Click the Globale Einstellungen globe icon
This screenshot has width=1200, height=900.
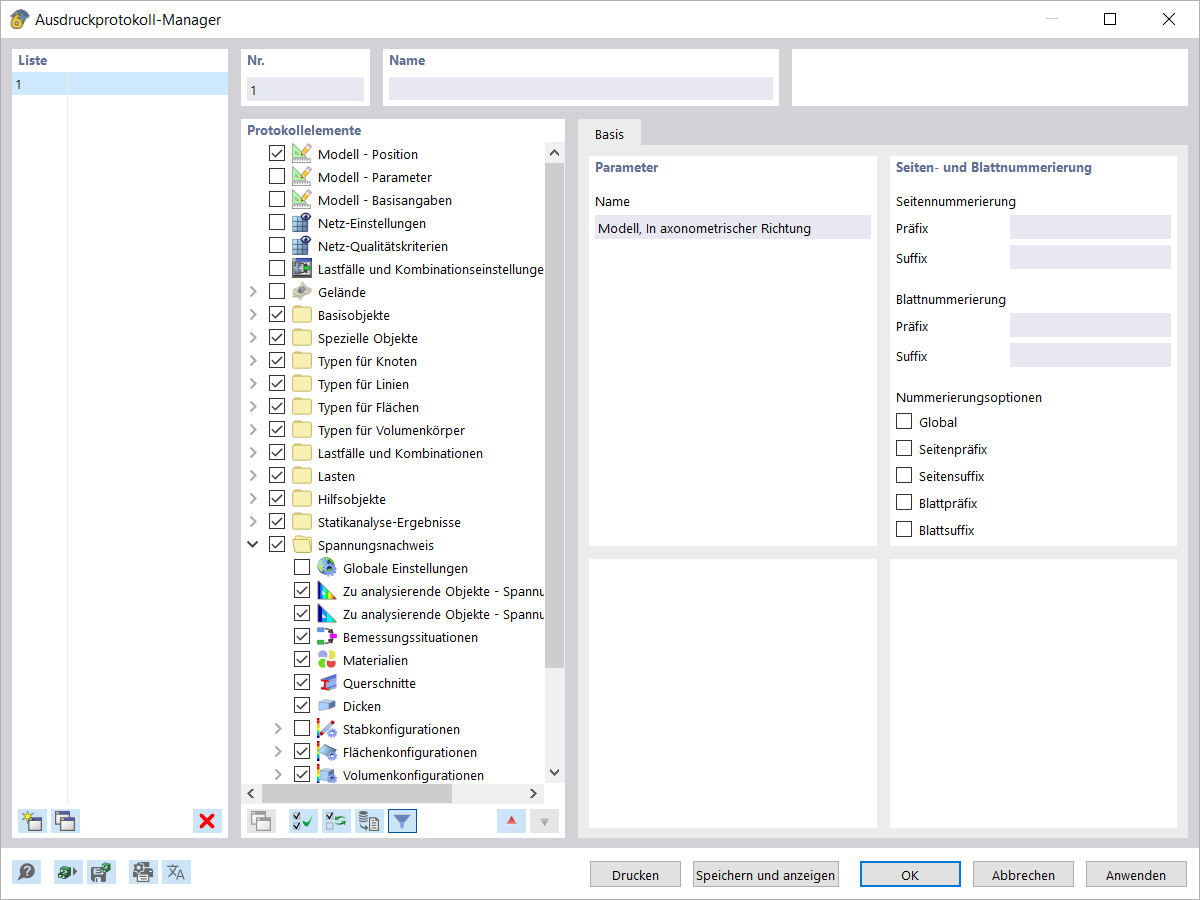(327, 568)
